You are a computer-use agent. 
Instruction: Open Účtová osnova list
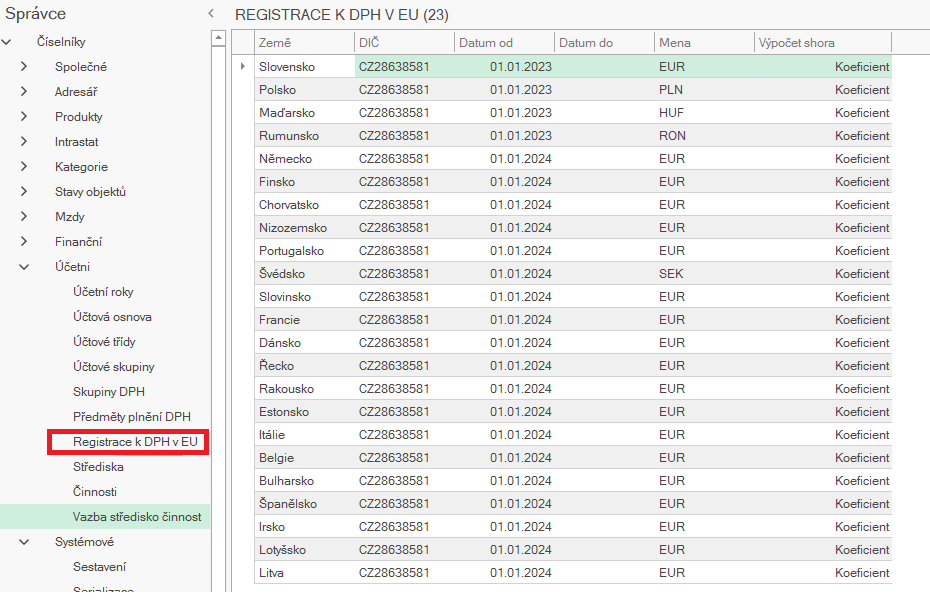(112, 317)
